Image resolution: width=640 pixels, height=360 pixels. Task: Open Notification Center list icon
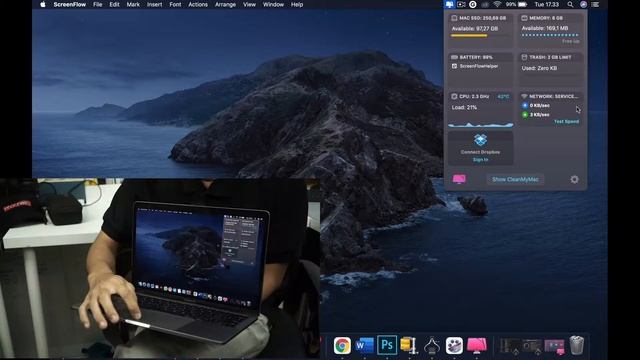coord(596,4)
